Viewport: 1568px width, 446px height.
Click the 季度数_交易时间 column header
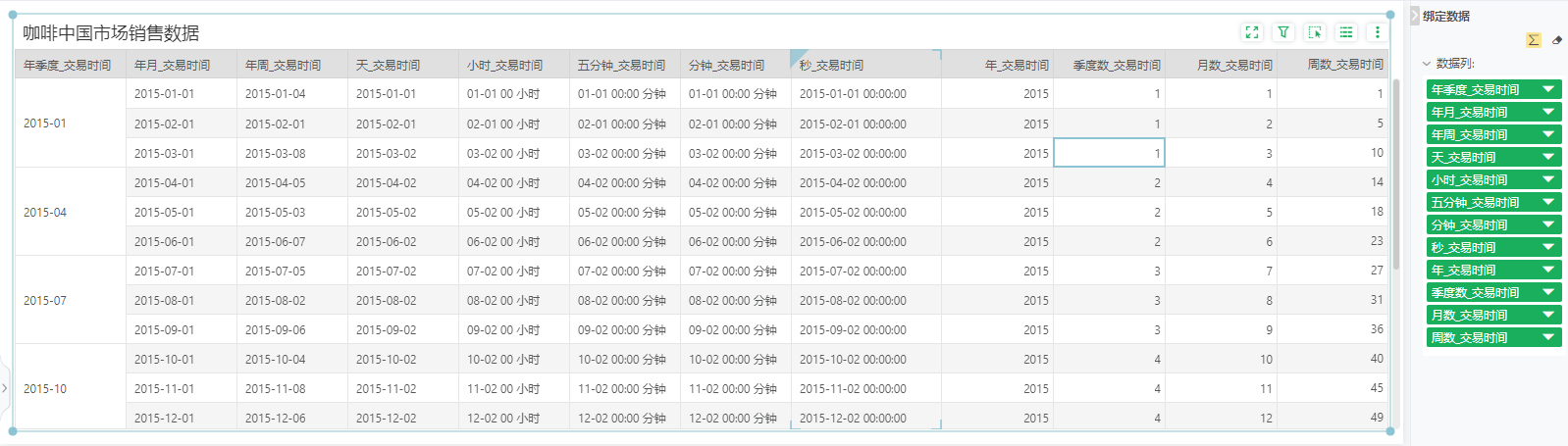click(x=1116, y=66)
